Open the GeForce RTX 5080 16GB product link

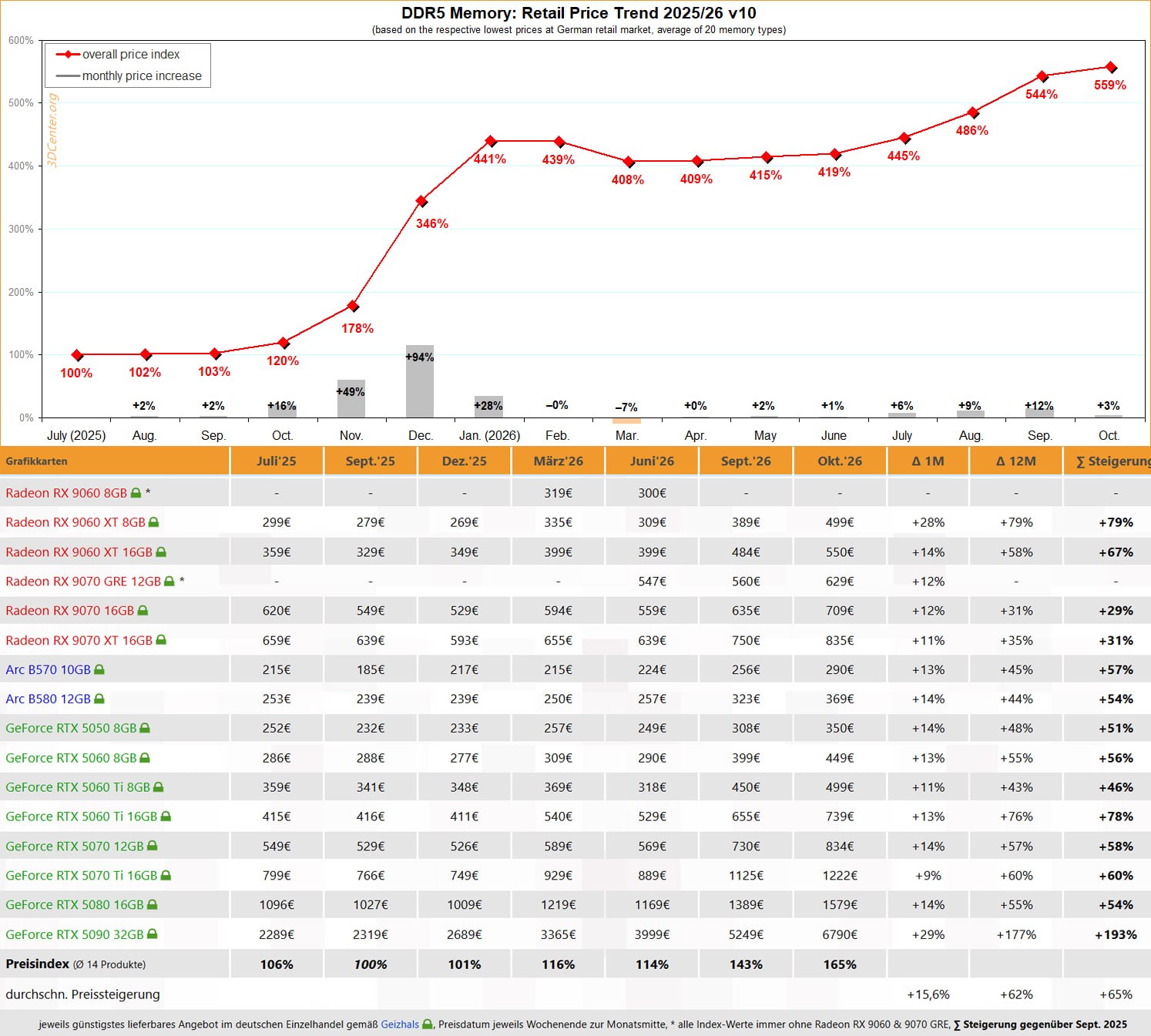(75, 905)
